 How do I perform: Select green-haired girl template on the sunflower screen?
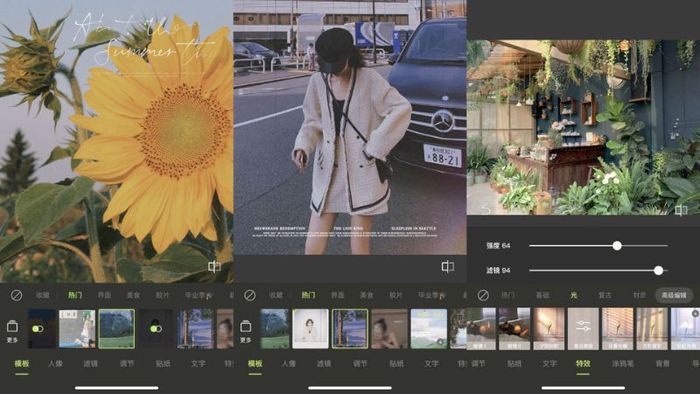[77, 329]
